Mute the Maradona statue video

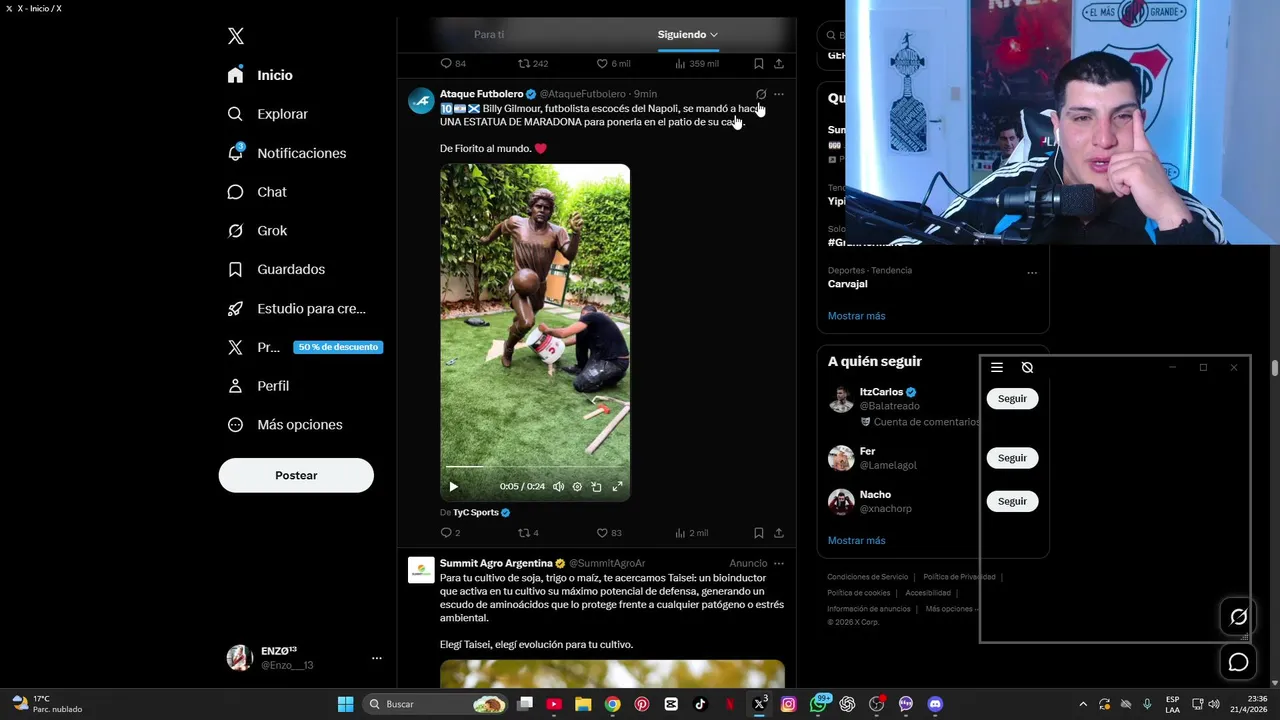558,487
